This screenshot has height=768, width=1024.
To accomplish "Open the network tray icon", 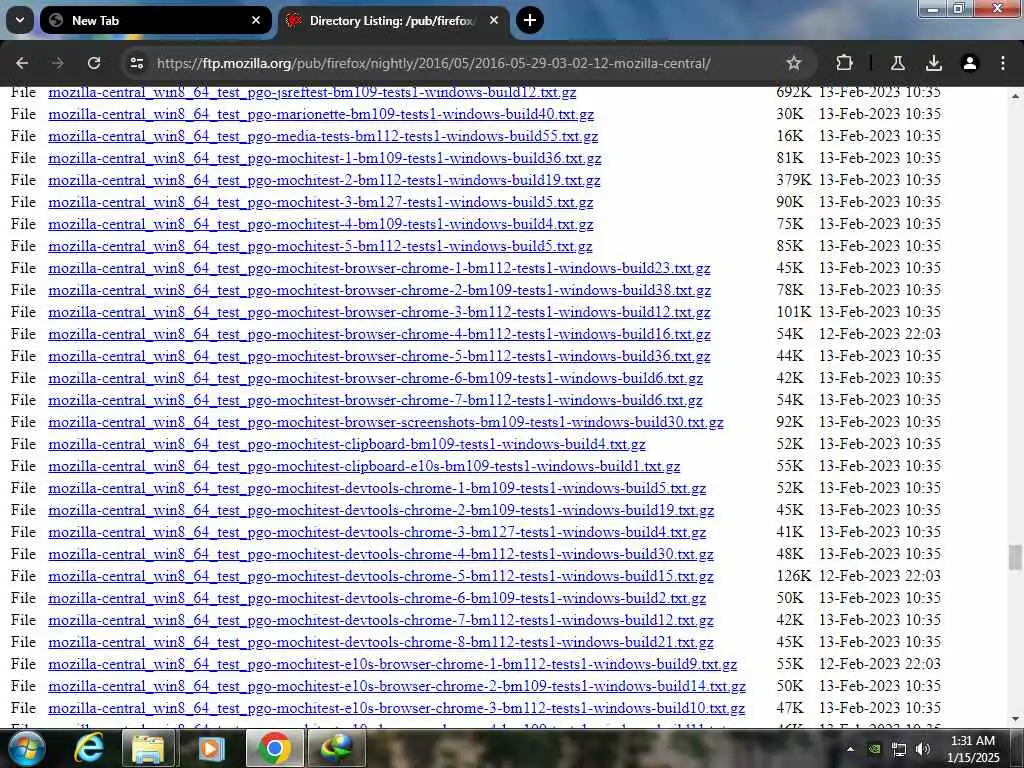I will point(899,750).
